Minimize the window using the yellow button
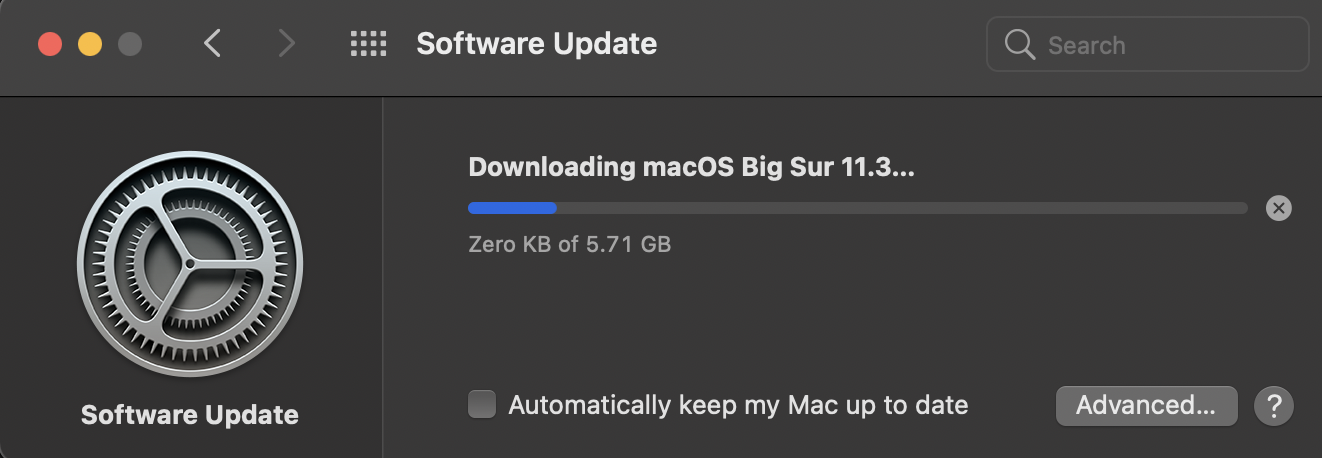Viewport: 1322px width, 458px height. pos(90,44)
